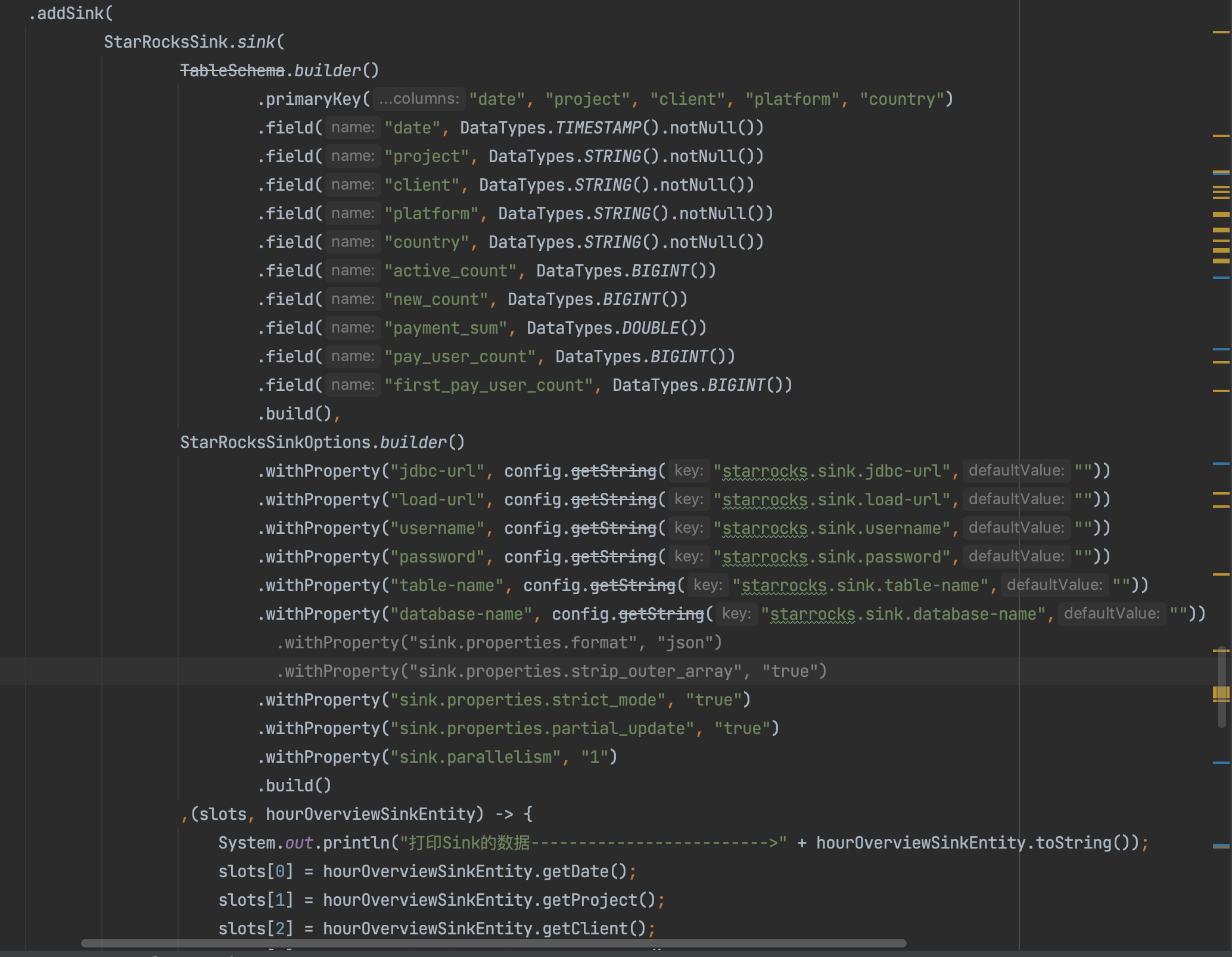This screenshot has width=1232, height=957.
Task: Click the "starrocks.sink.password" key string
Action: tap(832, 557)
